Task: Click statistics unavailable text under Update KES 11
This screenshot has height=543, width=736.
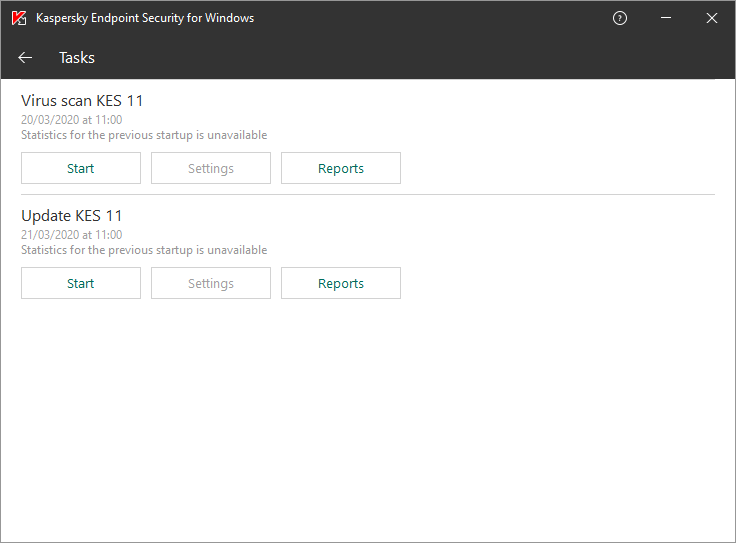Action: point(144,250)
